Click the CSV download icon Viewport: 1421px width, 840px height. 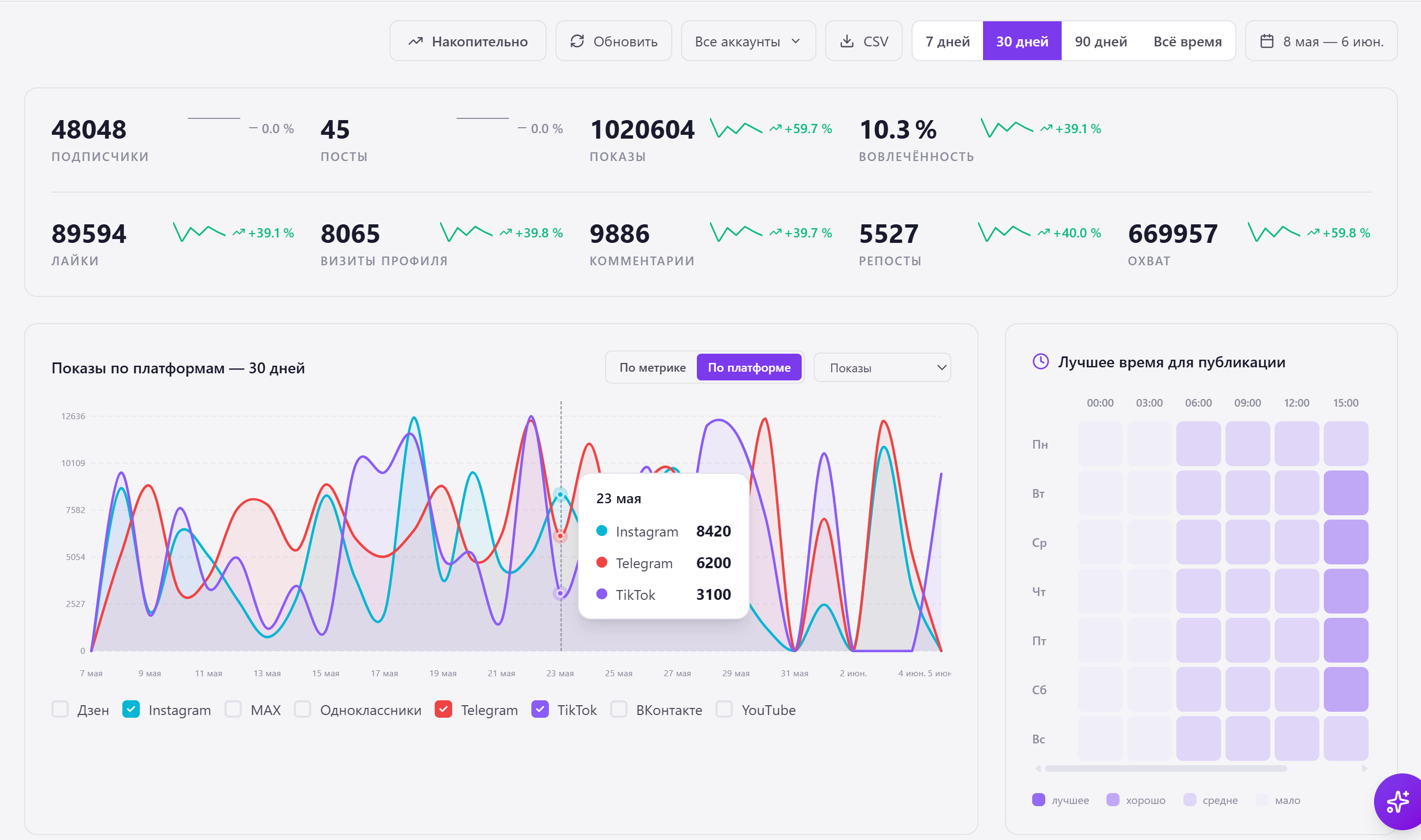coord(846,41)
